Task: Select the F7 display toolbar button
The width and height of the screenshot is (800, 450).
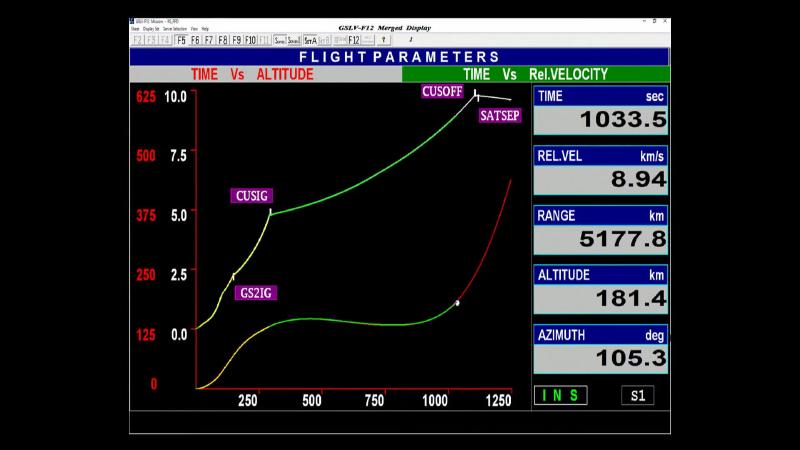Action: (209, 40)
